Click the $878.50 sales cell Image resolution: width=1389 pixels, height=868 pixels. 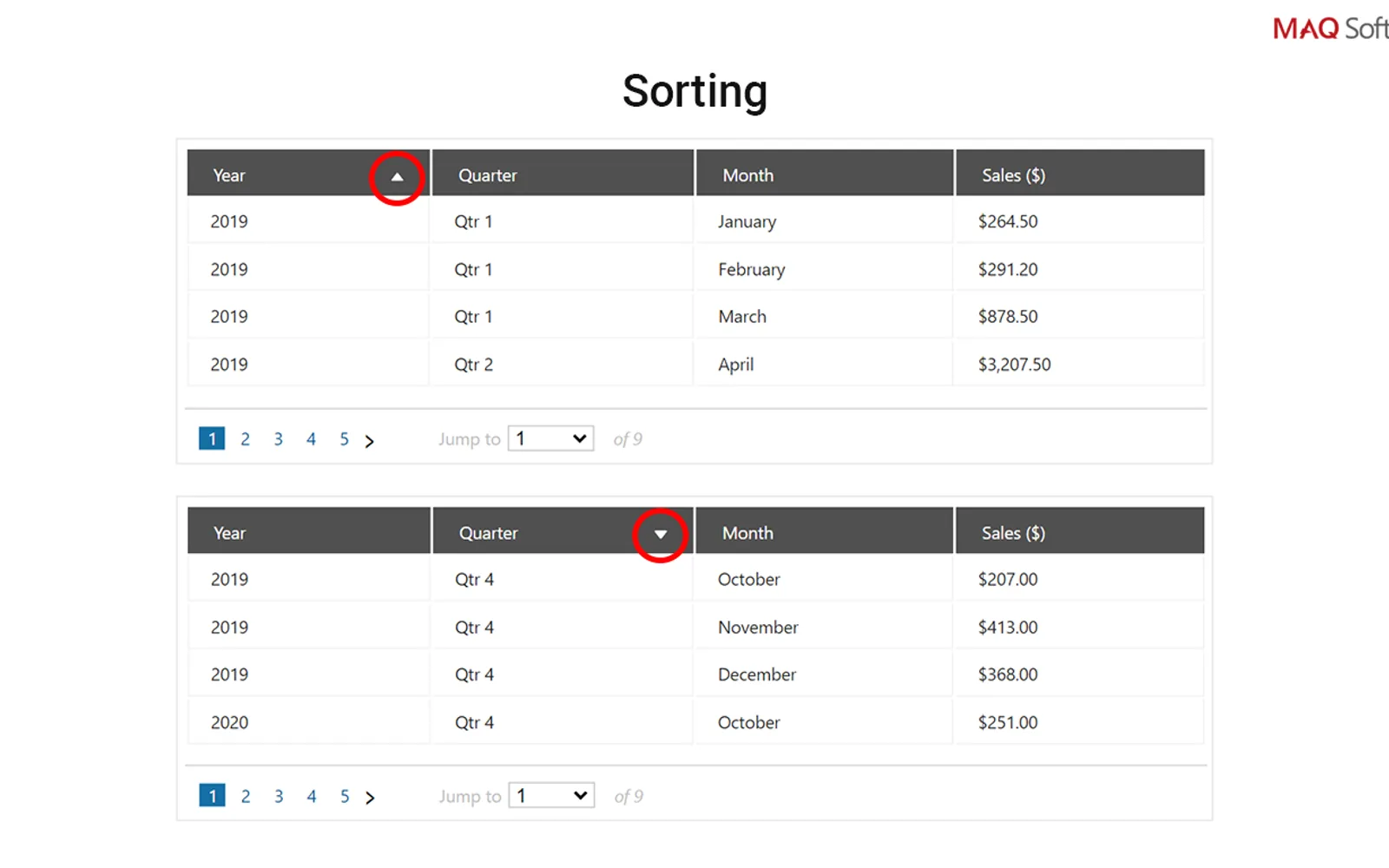pos(1079,317)
